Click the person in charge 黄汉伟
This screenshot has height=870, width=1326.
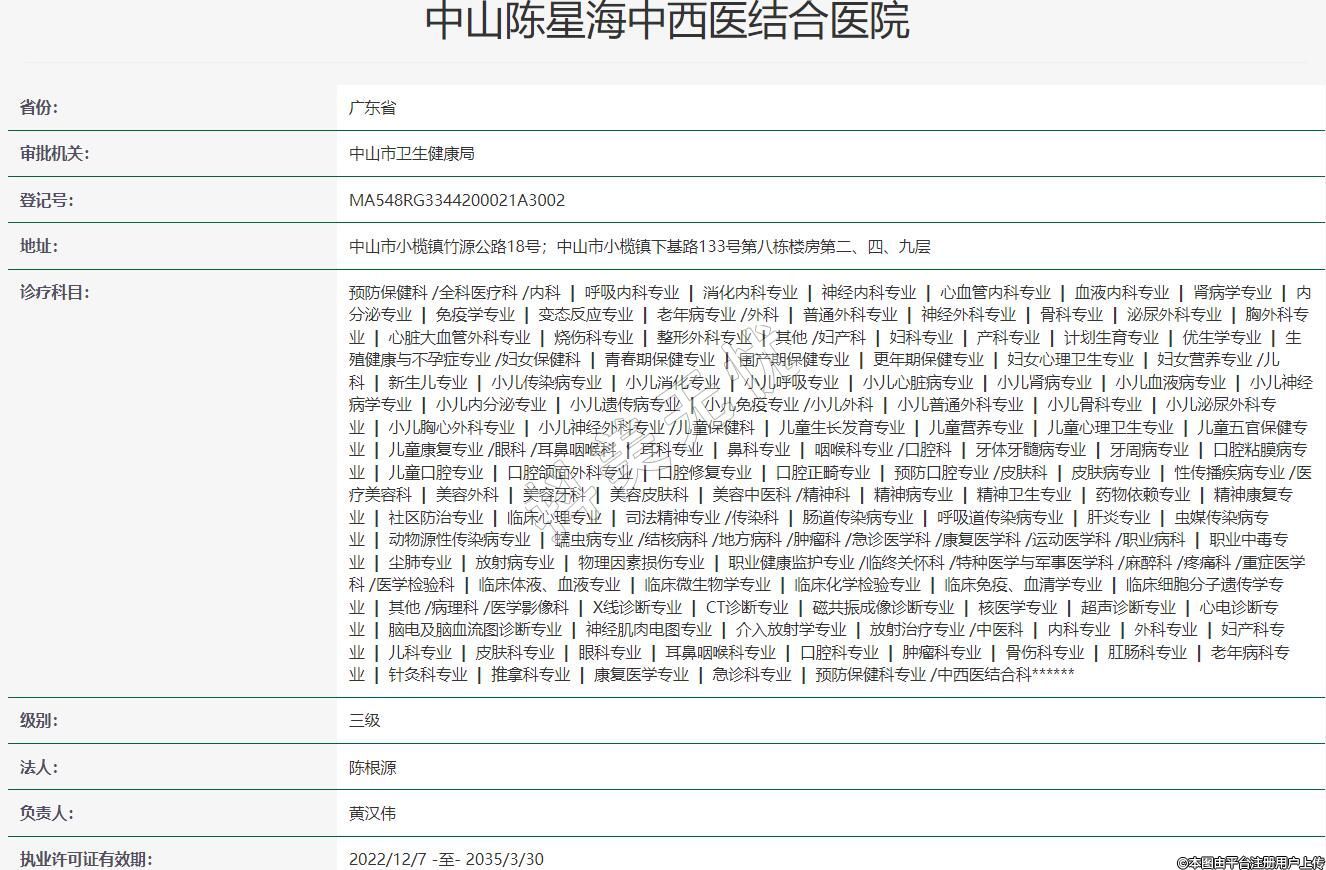[x=372, y=813]
